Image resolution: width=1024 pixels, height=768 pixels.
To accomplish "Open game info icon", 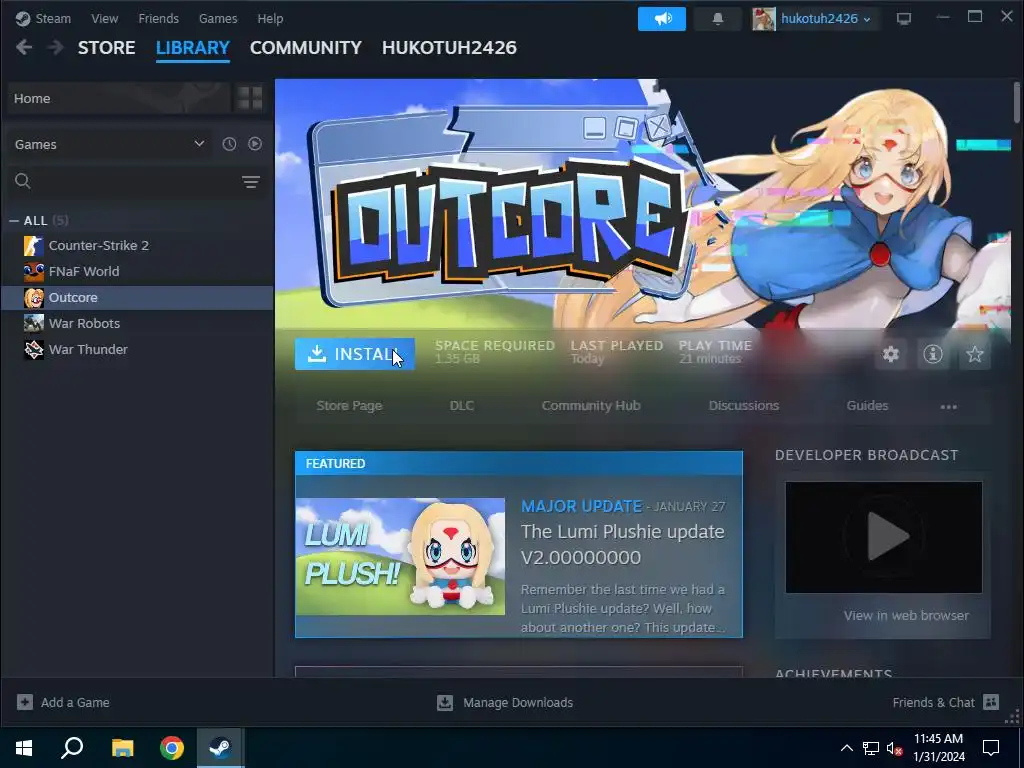I will (x=933, y=354).
